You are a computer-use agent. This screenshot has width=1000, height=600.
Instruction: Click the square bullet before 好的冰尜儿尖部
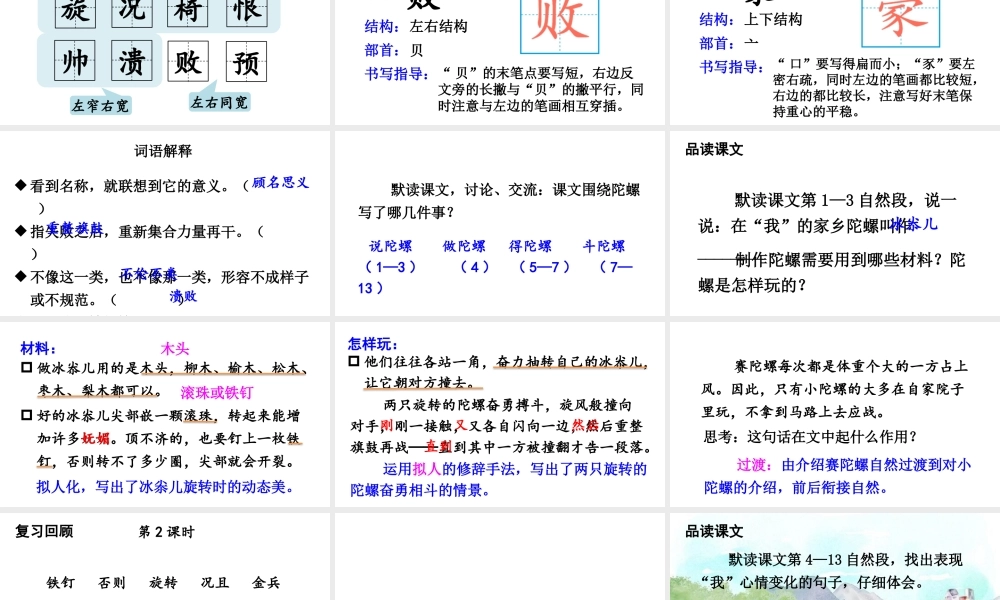(26, 415)
